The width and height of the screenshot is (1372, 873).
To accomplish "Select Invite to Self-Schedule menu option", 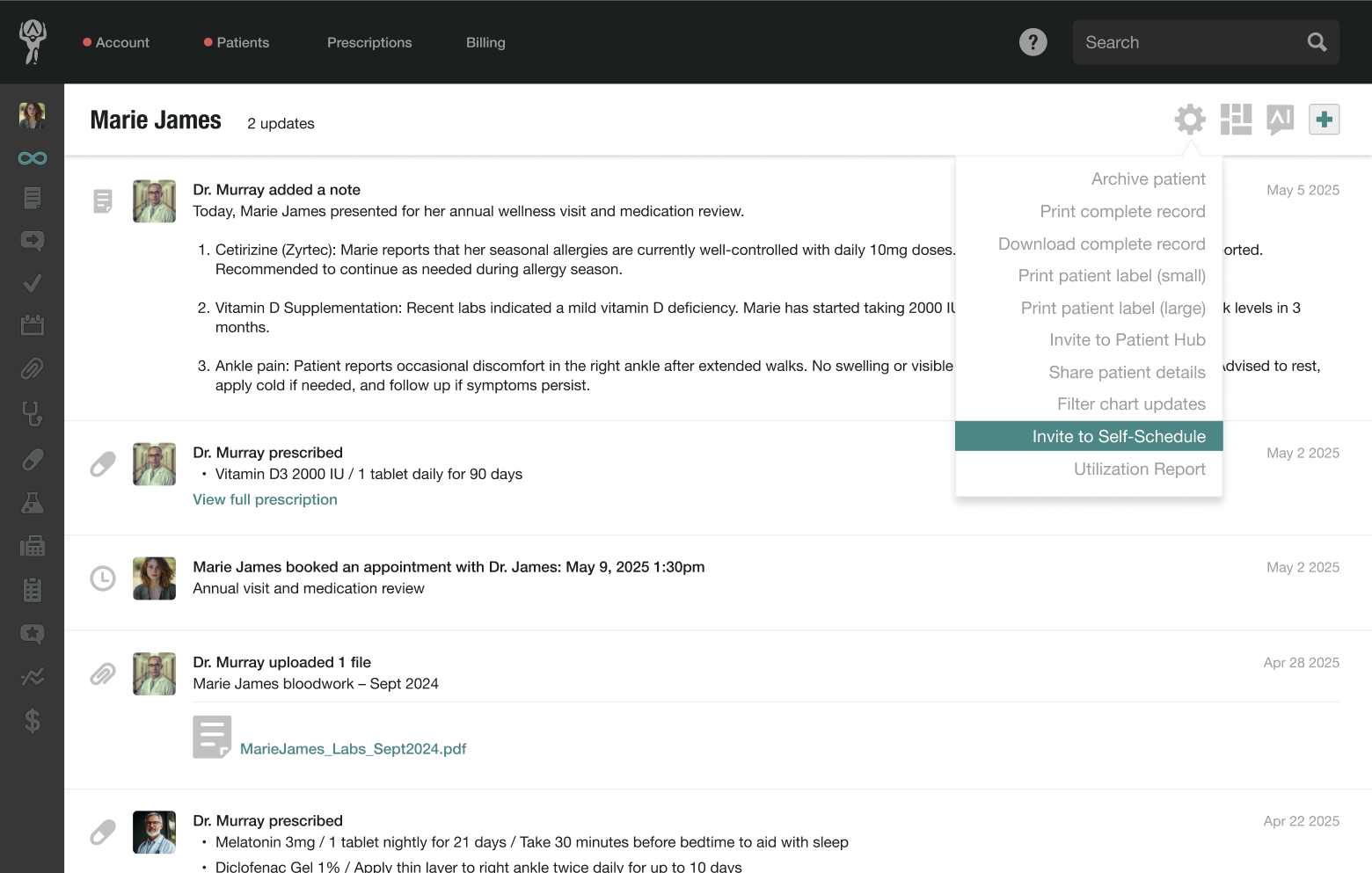I will 1118,437.
